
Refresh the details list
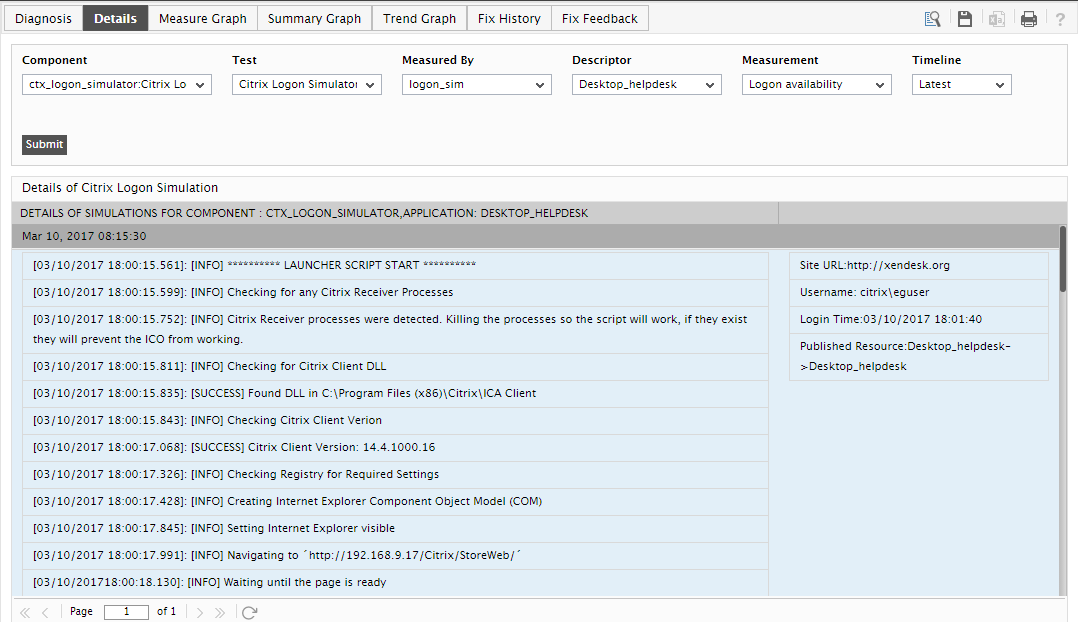pos(249,612)
